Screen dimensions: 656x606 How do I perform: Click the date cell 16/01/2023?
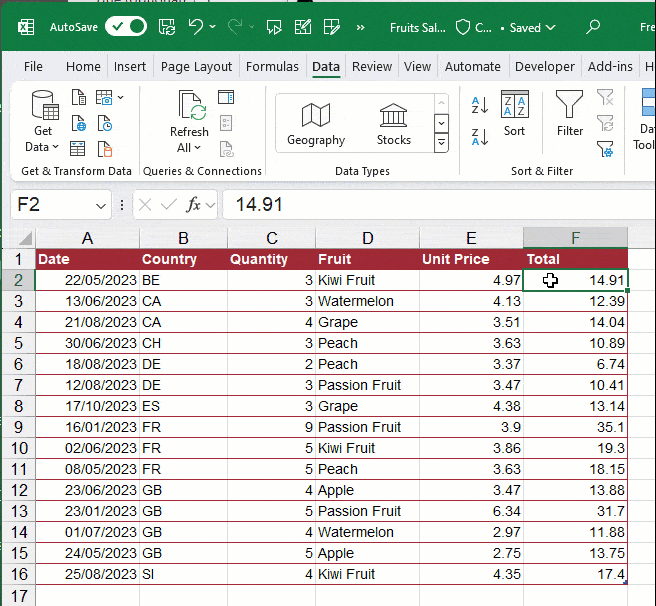tap(87, 427)
